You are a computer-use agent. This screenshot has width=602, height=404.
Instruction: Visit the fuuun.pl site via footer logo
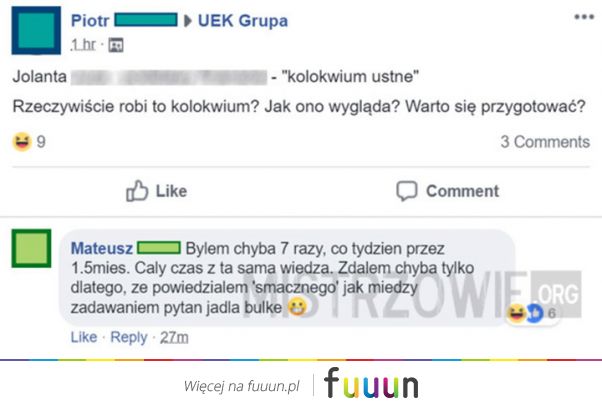[371, 383]
